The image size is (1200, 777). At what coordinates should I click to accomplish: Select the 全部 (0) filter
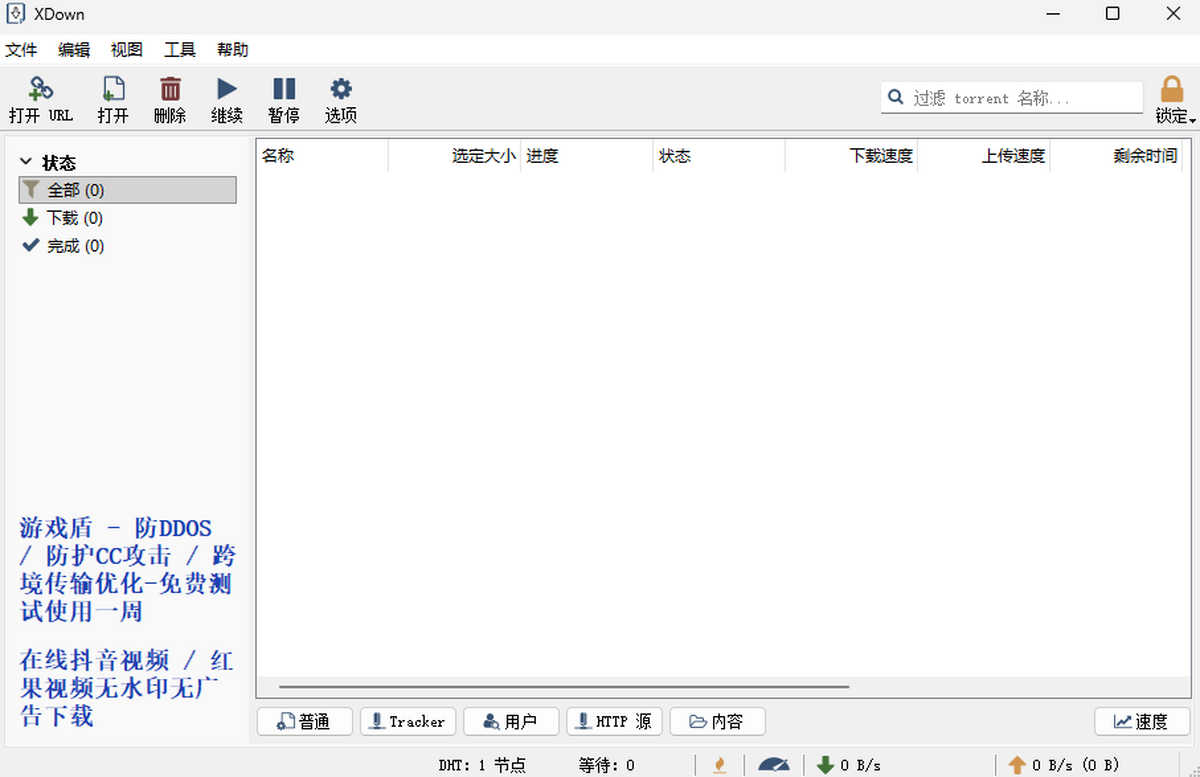pos(128,190)
